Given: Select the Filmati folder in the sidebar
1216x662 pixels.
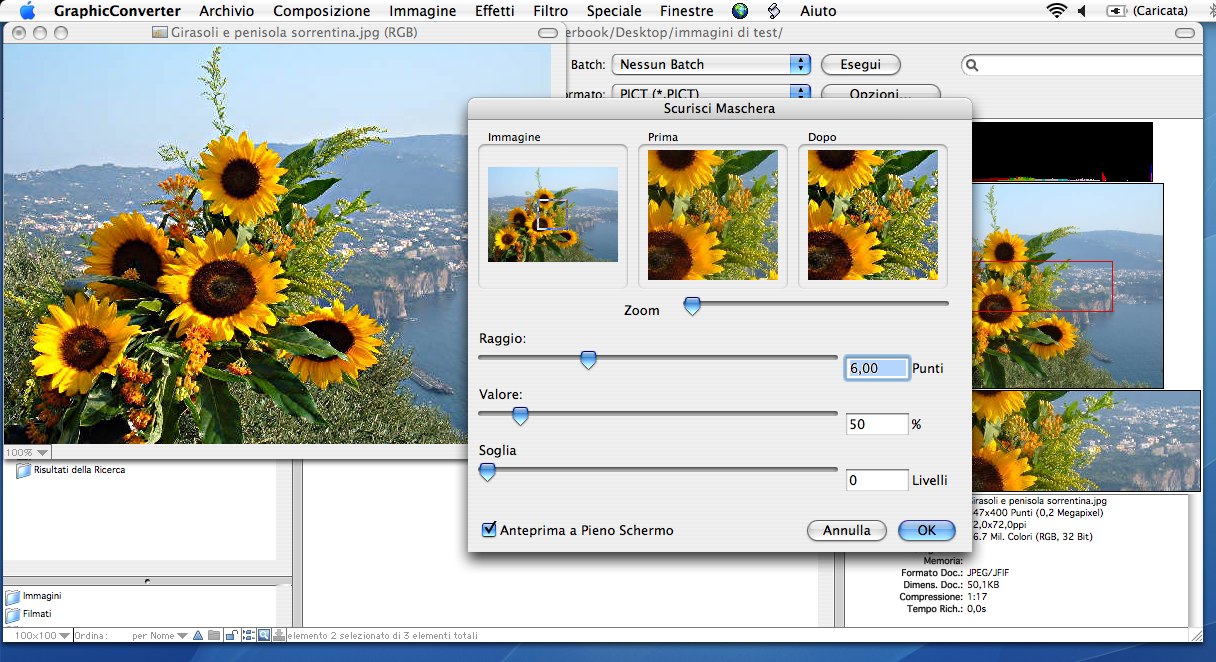Looking at the screenshot, I should click(x=37, y=614).
